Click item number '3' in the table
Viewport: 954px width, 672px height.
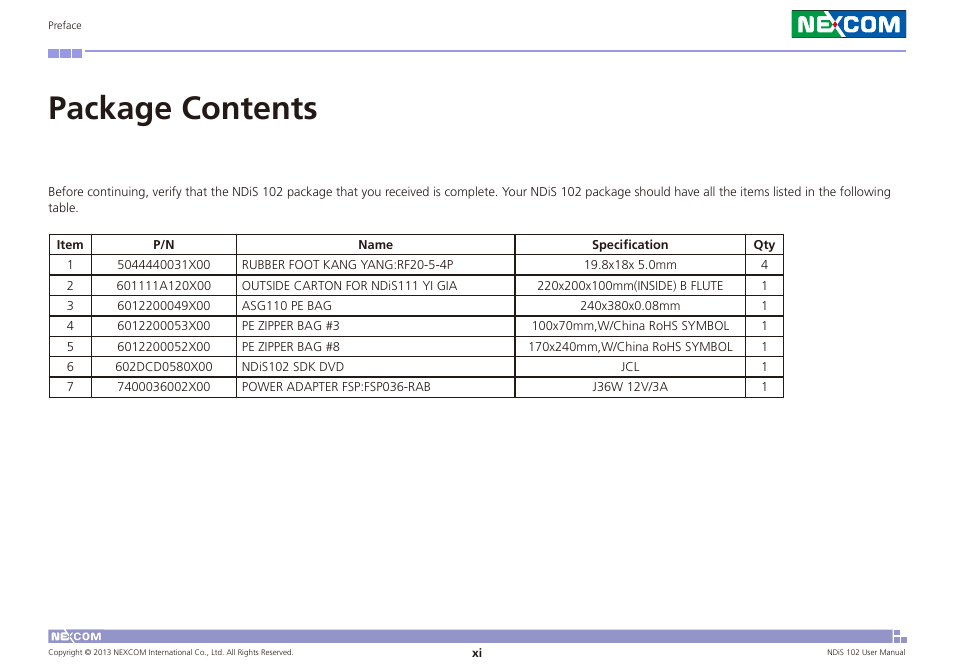pyautogui.click(x=70, y=306)
